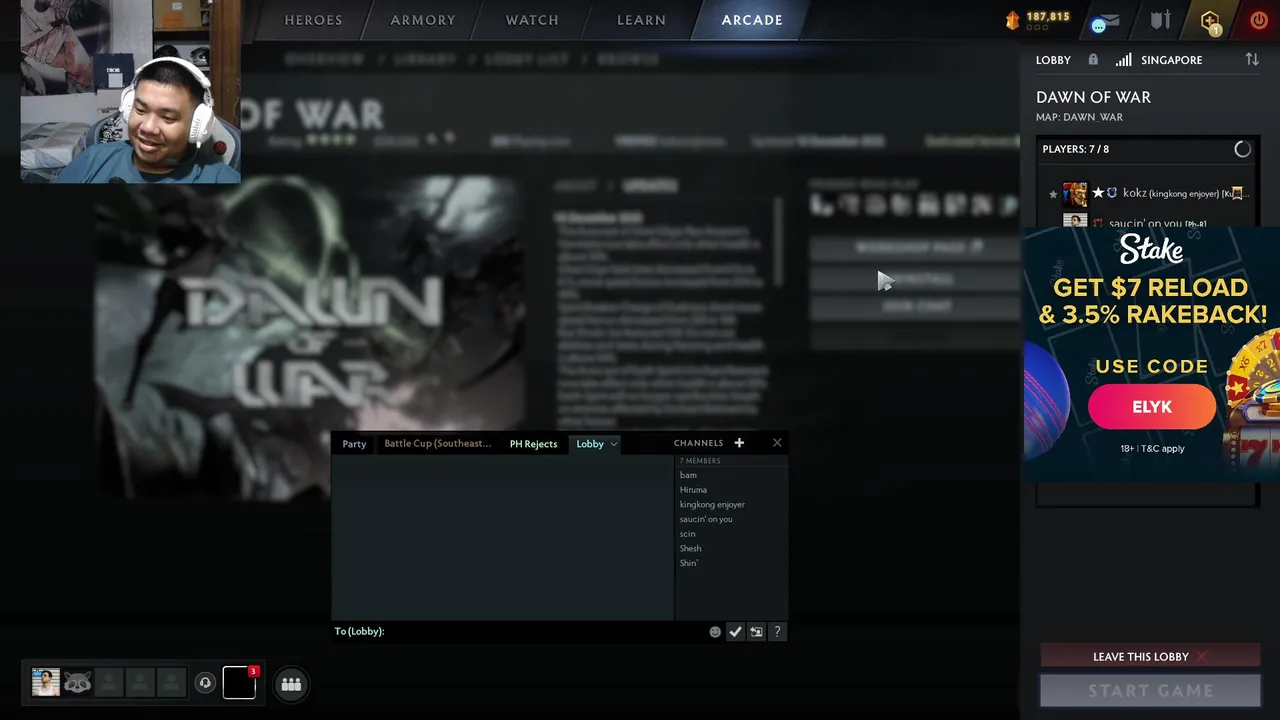Select saucin' on you in the members list
1280x720 pixels.
point(706,519)
